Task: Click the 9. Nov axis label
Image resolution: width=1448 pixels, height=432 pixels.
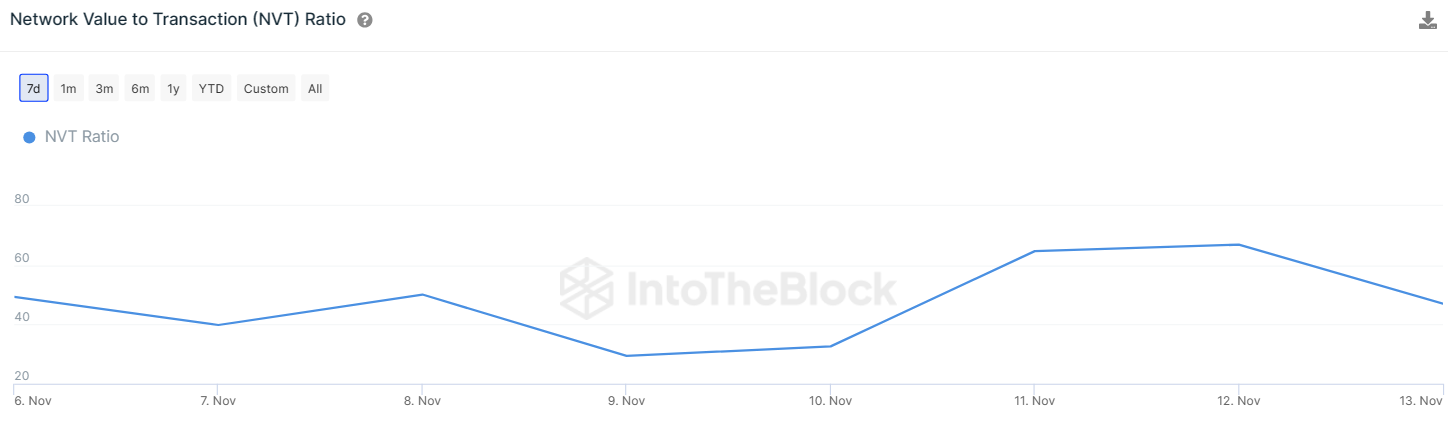Action: click(626, 401)
